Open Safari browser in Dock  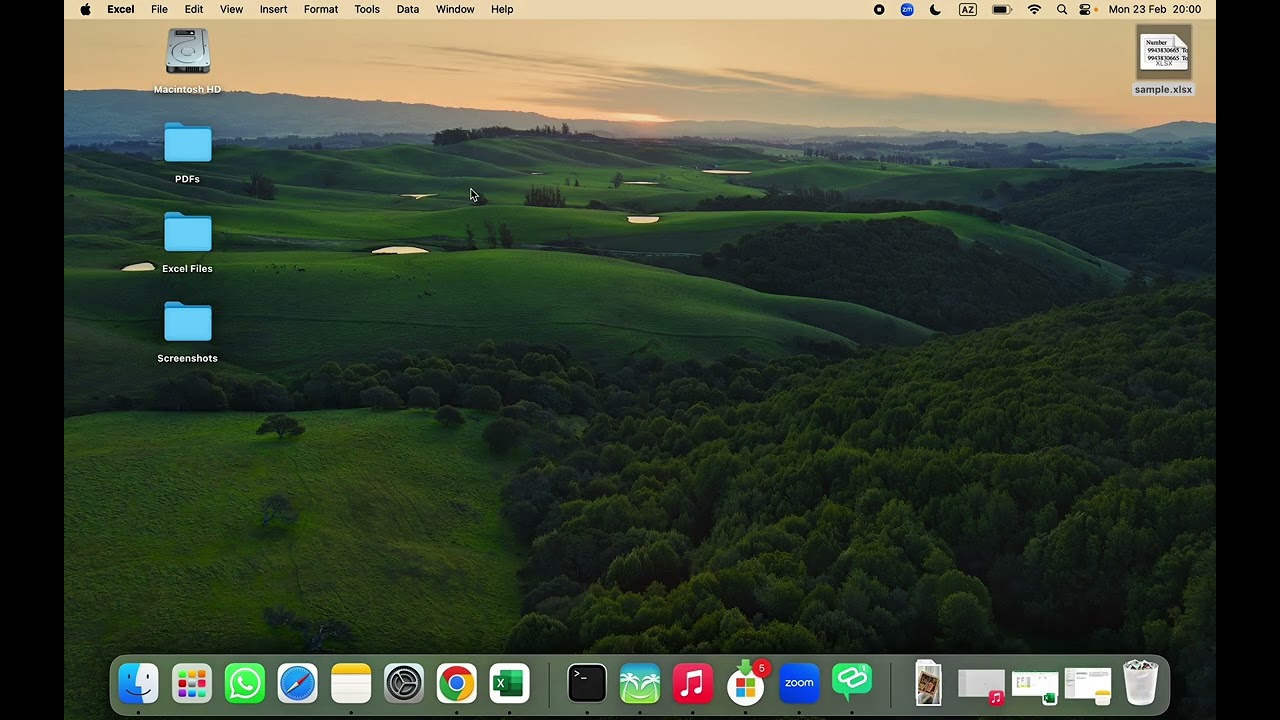298,684
